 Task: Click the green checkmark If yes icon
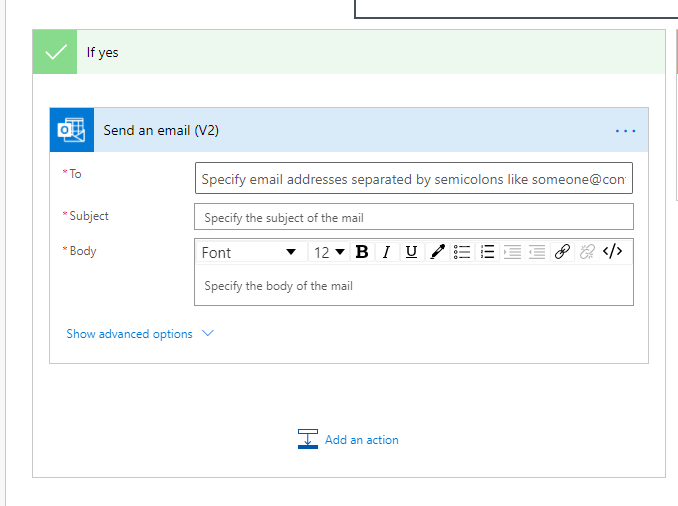[x=55, y=52]
